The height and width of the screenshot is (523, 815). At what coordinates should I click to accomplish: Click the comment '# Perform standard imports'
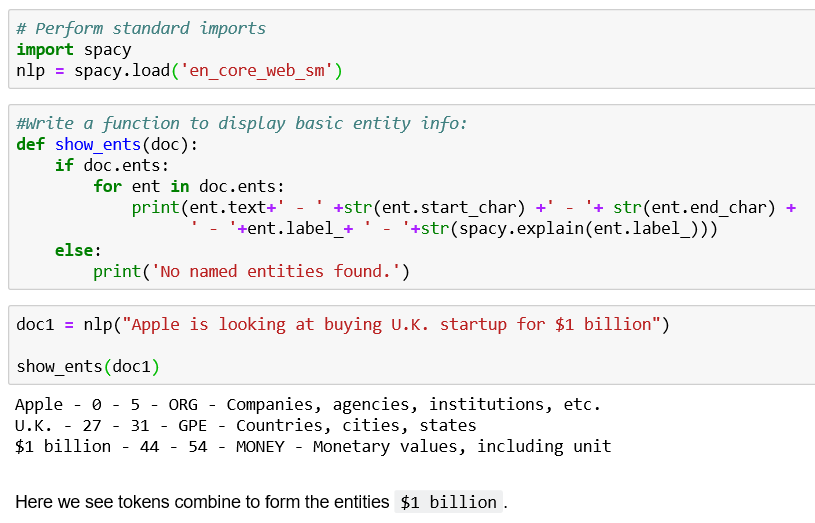[x=141, y=28]
